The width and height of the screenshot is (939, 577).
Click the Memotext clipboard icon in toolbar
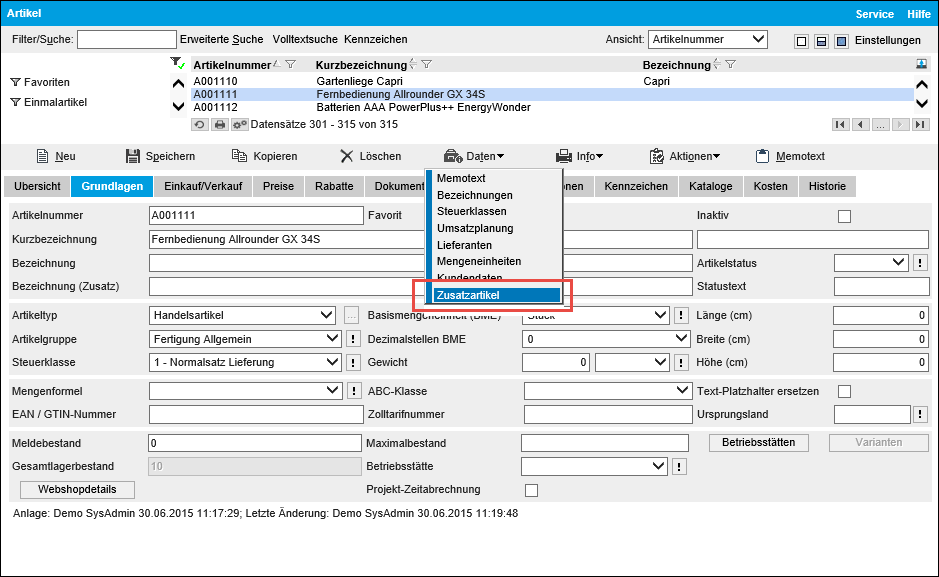(x=762, y=156)
